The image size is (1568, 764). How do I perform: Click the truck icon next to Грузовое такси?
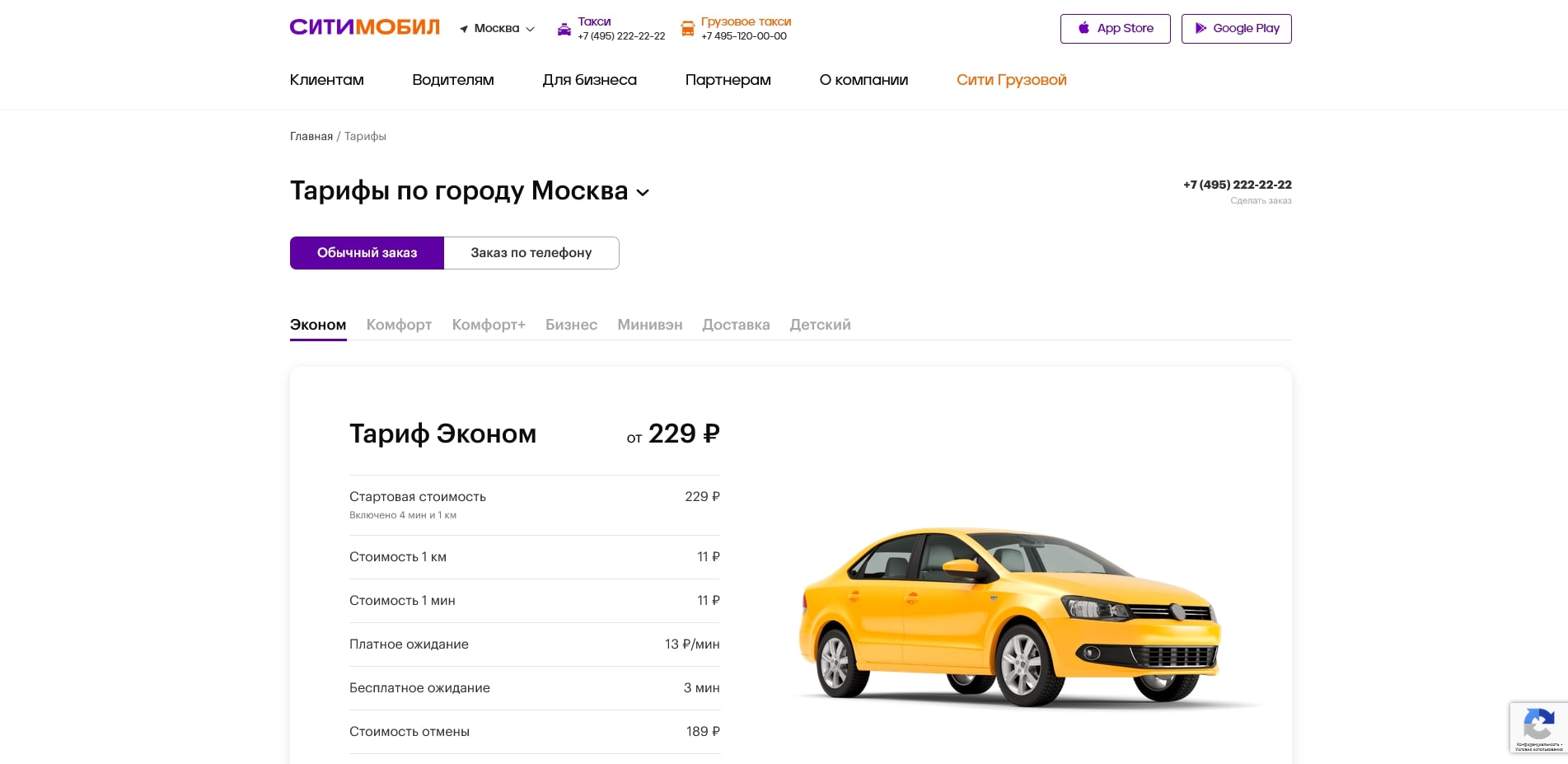pos(687,28)
